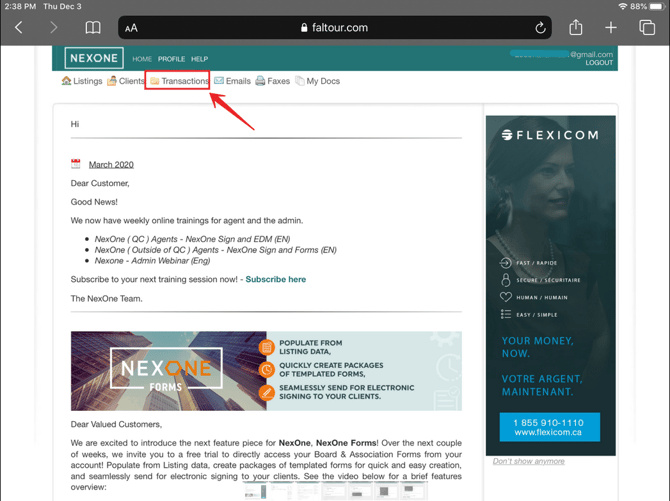Click the 'NexOne ( QC ) Agents' bullet line
670x501 pixels.
click(x=192, y=239)
